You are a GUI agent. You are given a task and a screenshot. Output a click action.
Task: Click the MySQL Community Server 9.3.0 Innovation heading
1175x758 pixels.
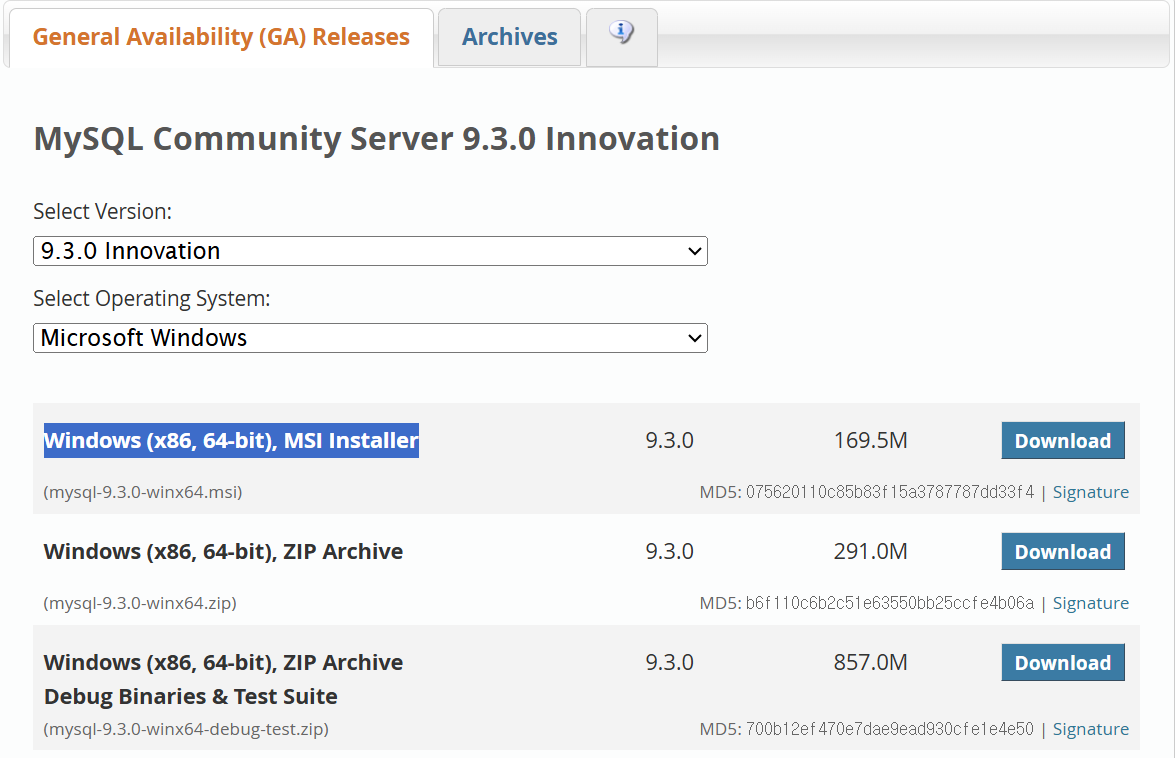(x=376, y=139)
